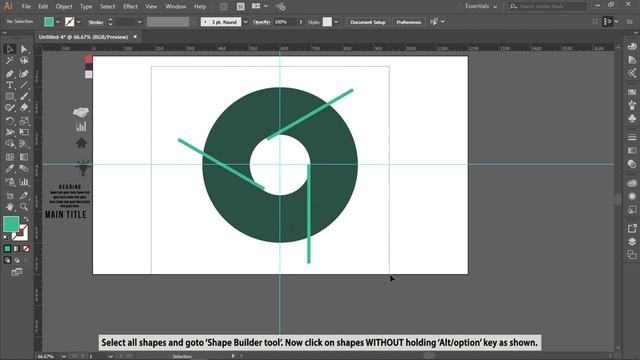Select the Column Graph tool

click(24, 182)
